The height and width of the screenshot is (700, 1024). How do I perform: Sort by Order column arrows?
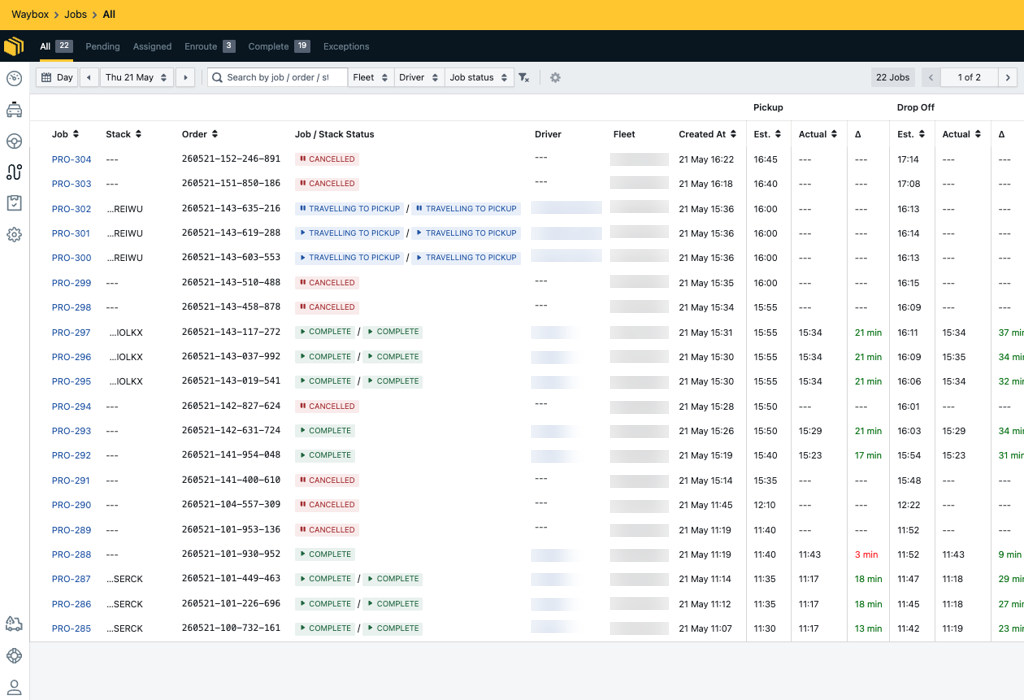[x=215, y=134]
